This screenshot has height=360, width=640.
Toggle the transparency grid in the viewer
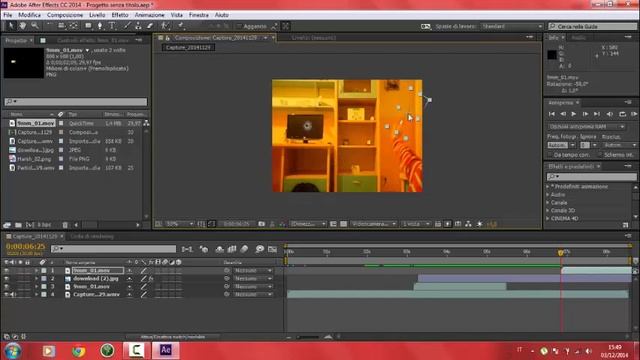point(344,224)
